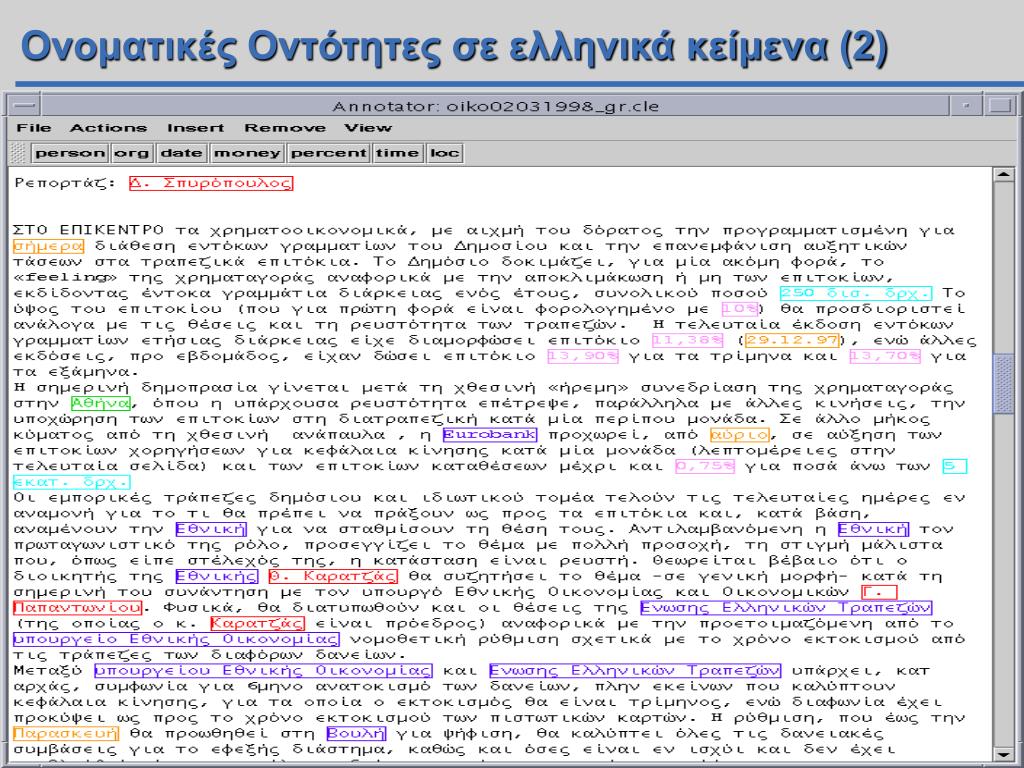Choose the money tag button

tap(247, 153)
